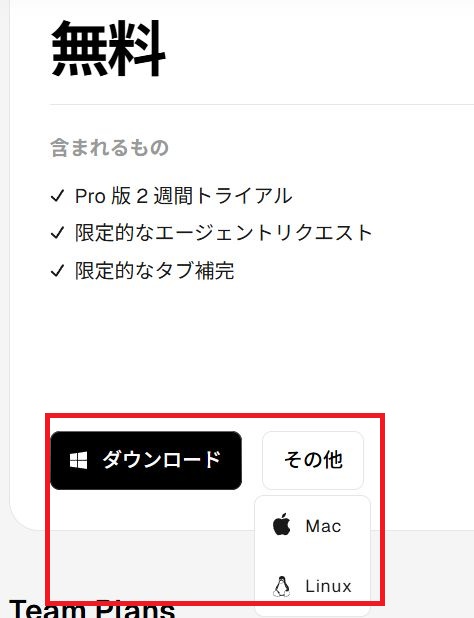The width and height of the screenshot is (474, 618).
Task: Select the Pro 版 2 週間トライアル feature text
Action: 184,196
